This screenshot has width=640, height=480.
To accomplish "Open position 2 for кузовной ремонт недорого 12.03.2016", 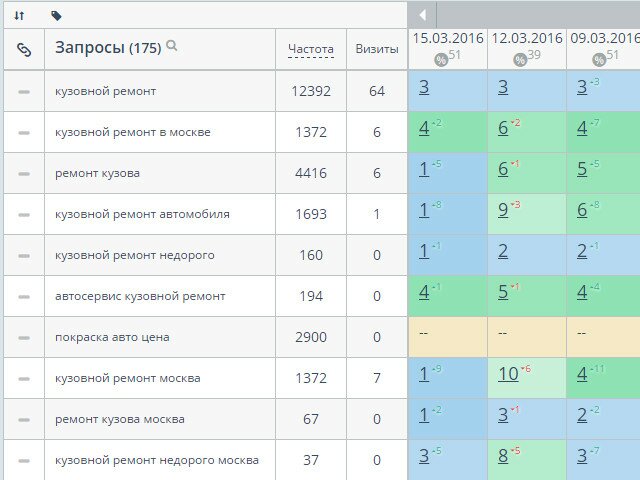I will (x=503, y=251).
